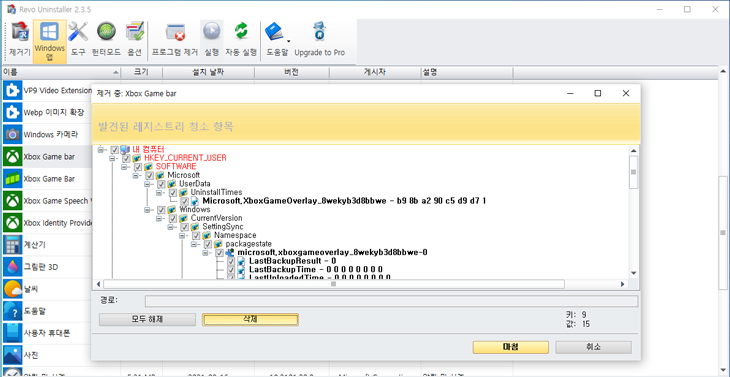730x377 pixels.
Task: Sort by 버전 version column
Action: (291, 73)
